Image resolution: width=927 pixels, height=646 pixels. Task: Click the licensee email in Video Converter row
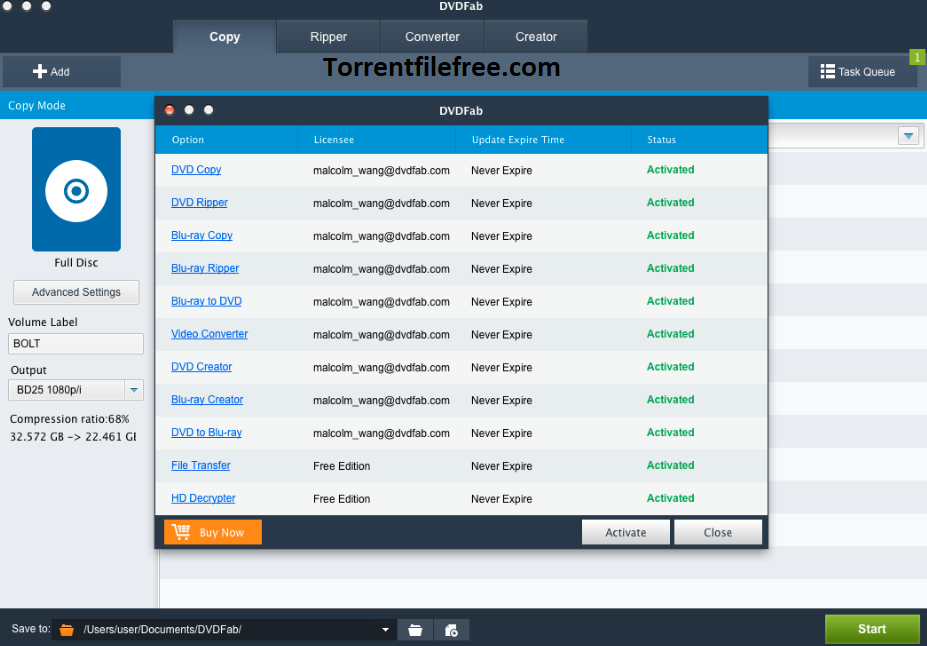coord(381,335)
